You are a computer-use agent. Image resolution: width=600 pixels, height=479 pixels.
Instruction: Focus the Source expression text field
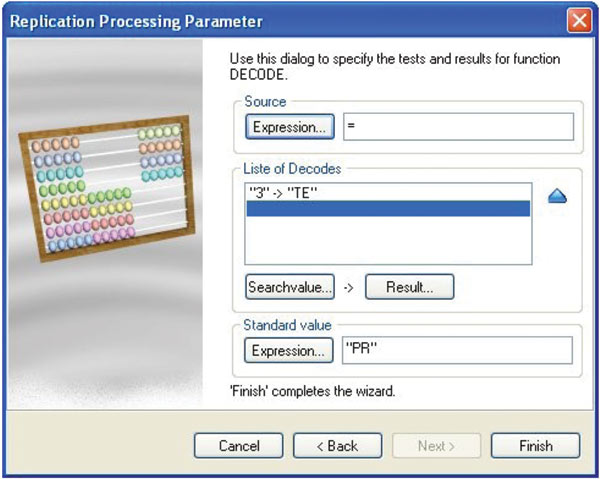point(458,127)
